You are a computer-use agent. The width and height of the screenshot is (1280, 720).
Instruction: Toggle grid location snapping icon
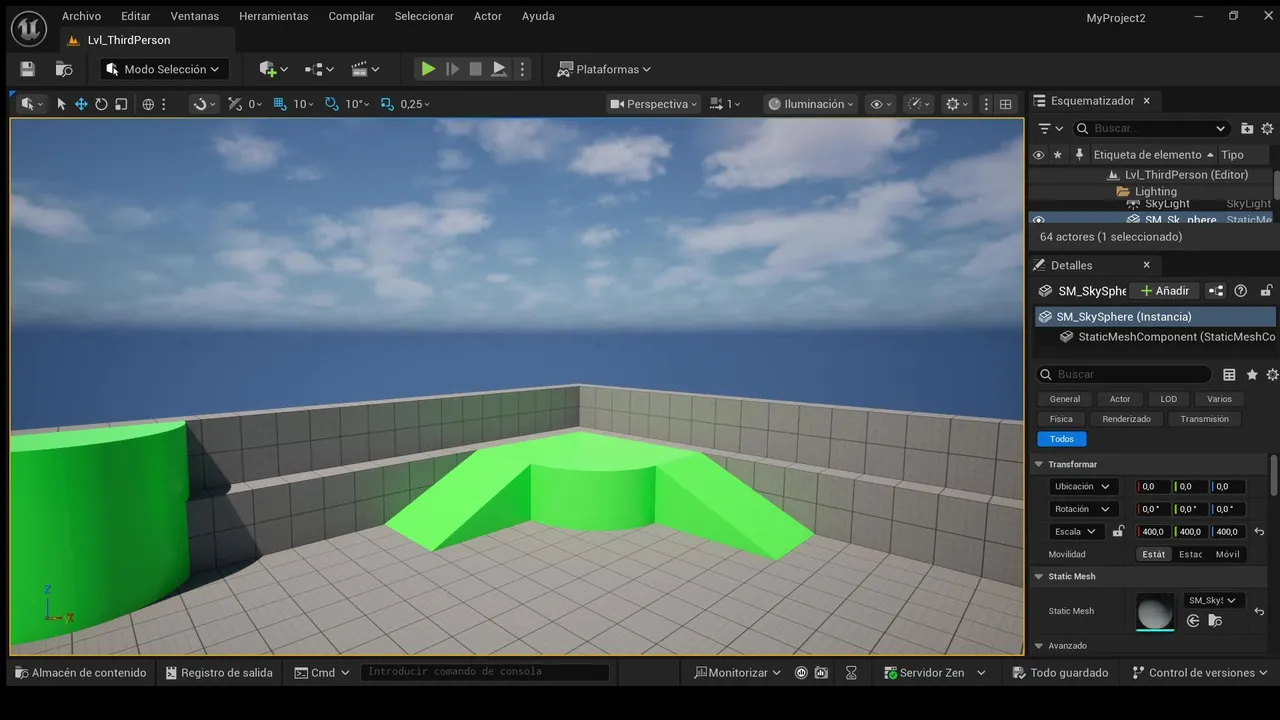point(280,104)
